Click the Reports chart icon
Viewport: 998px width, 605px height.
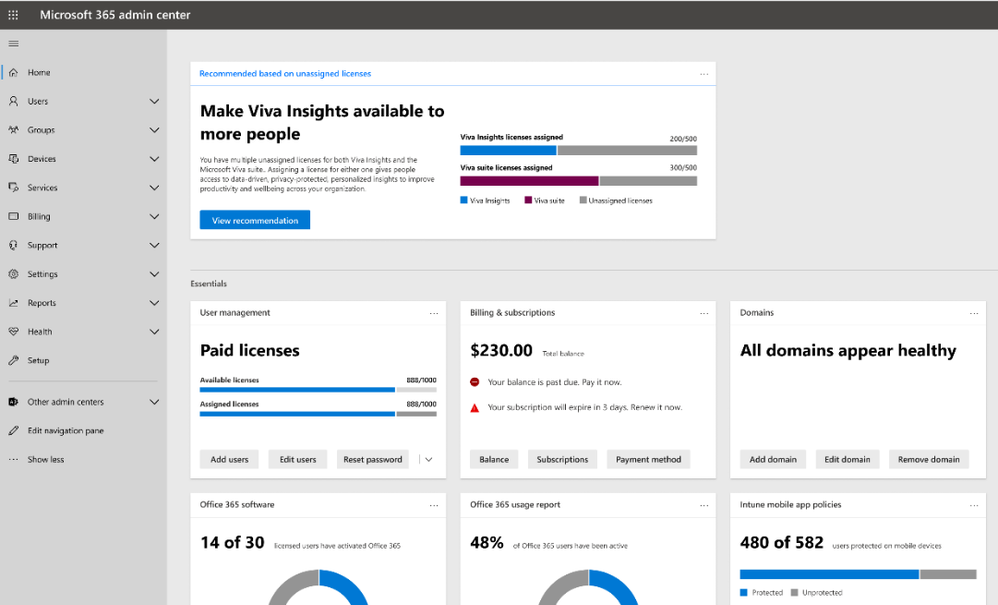13,303
